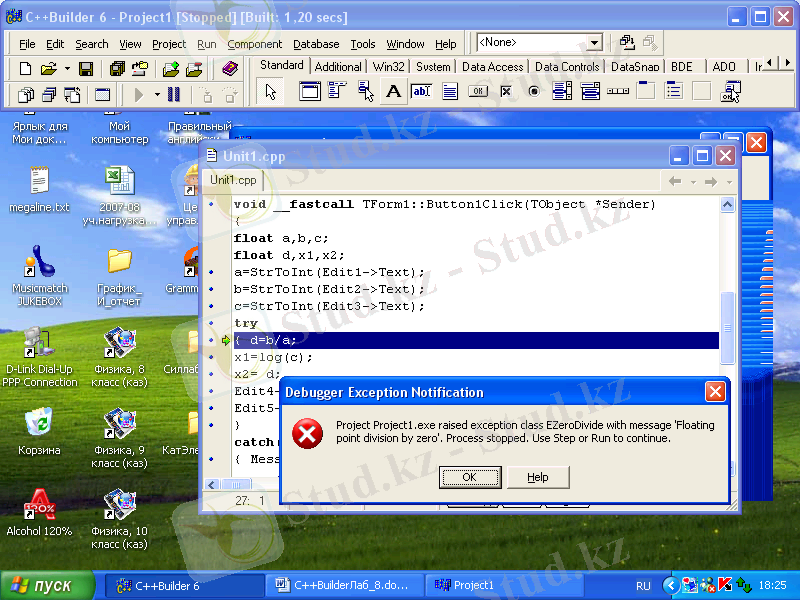
Task: Click the New items toolbar icon
Action: click(x=25, y=68)
